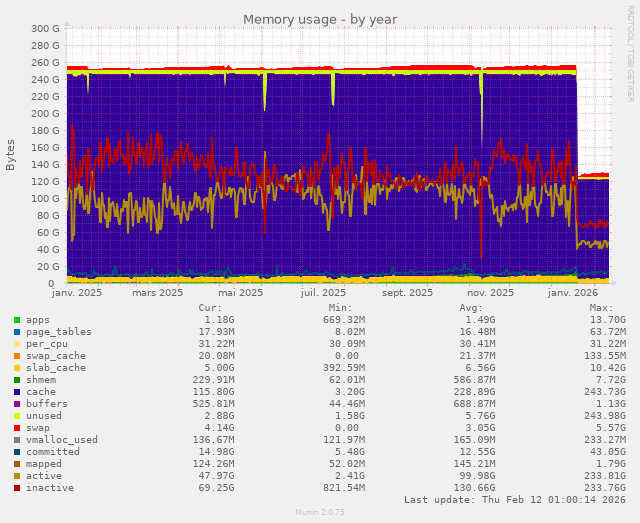Viewport: 640px width, 523px height.
Task: Click the yellow-green unused legend swatch
Action: [16, 416]
